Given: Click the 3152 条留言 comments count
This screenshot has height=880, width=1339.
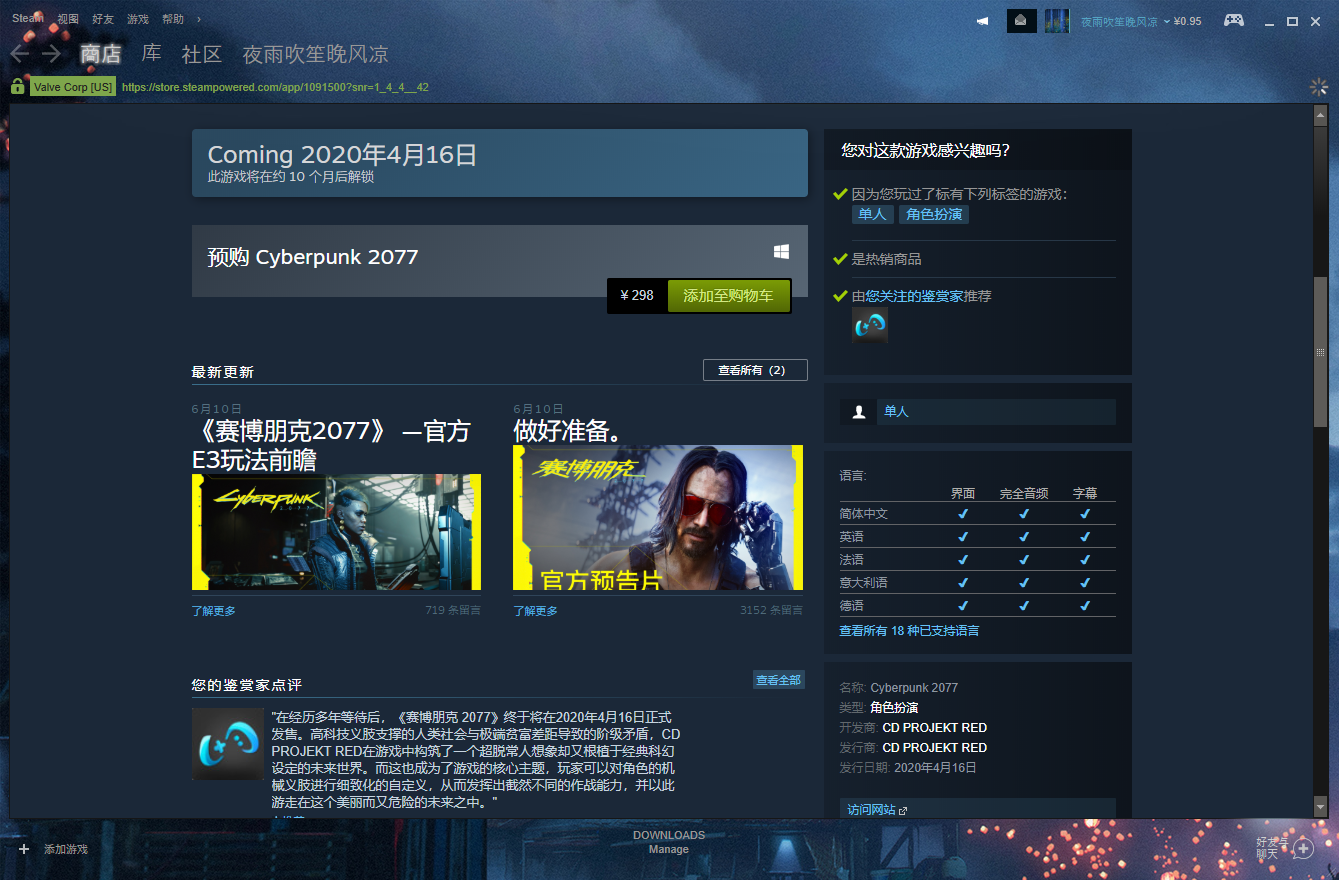Looking at the screenshot, I should click(x=771, y=610).
